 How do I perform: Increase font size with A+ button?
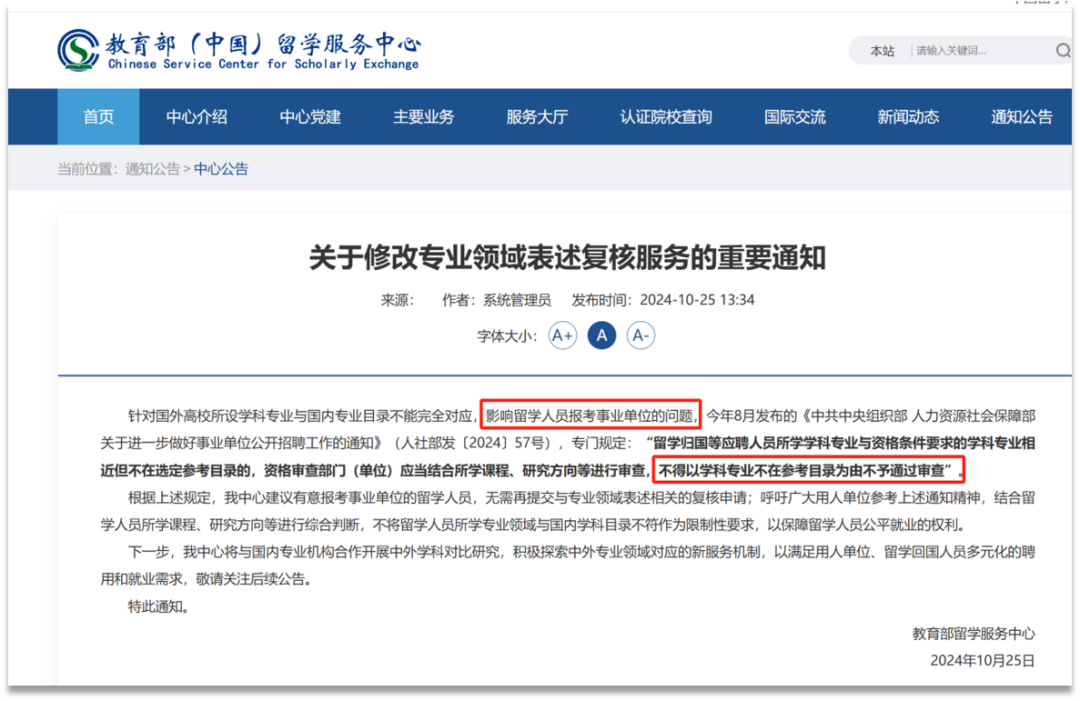[563, 336]
